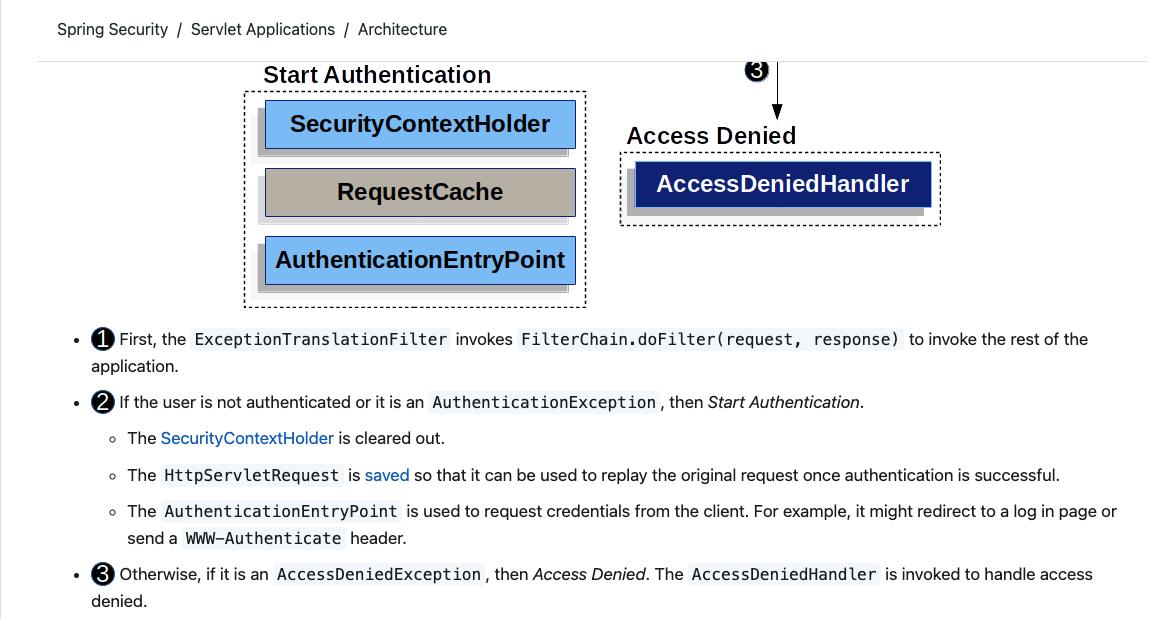Image resolution: width=1150 pixels, height=619 pixels.
Task: Click the number 2 callout icon
Action: (103, 403)
